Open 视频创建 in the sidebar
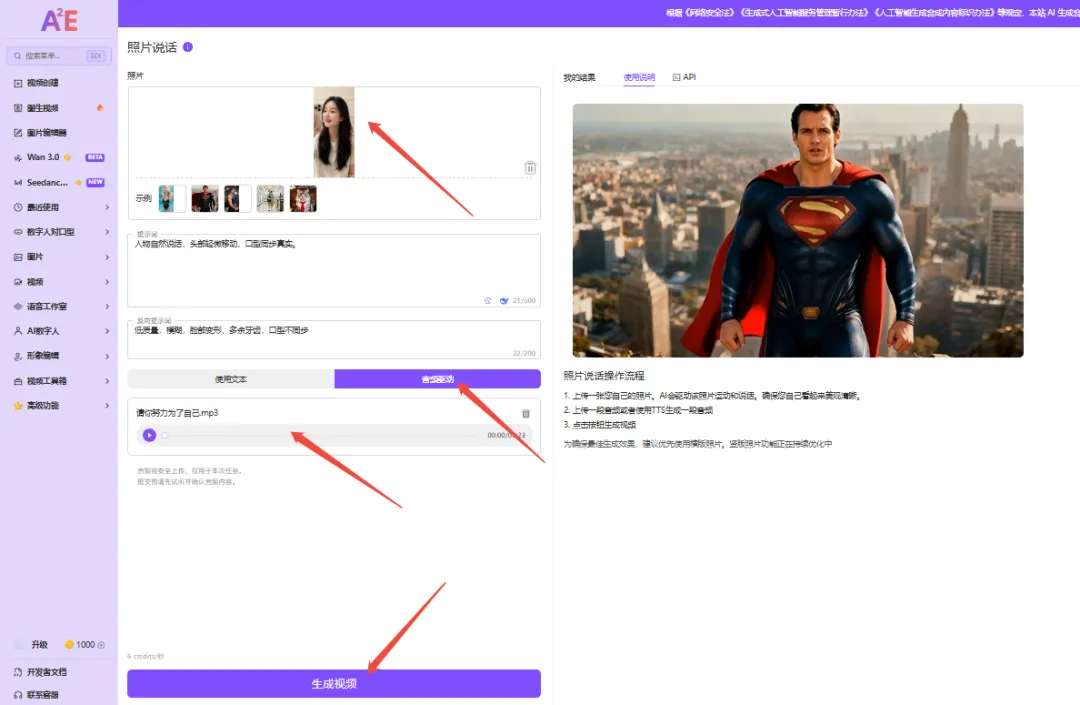1080x705 pixels. pos(43,83)
